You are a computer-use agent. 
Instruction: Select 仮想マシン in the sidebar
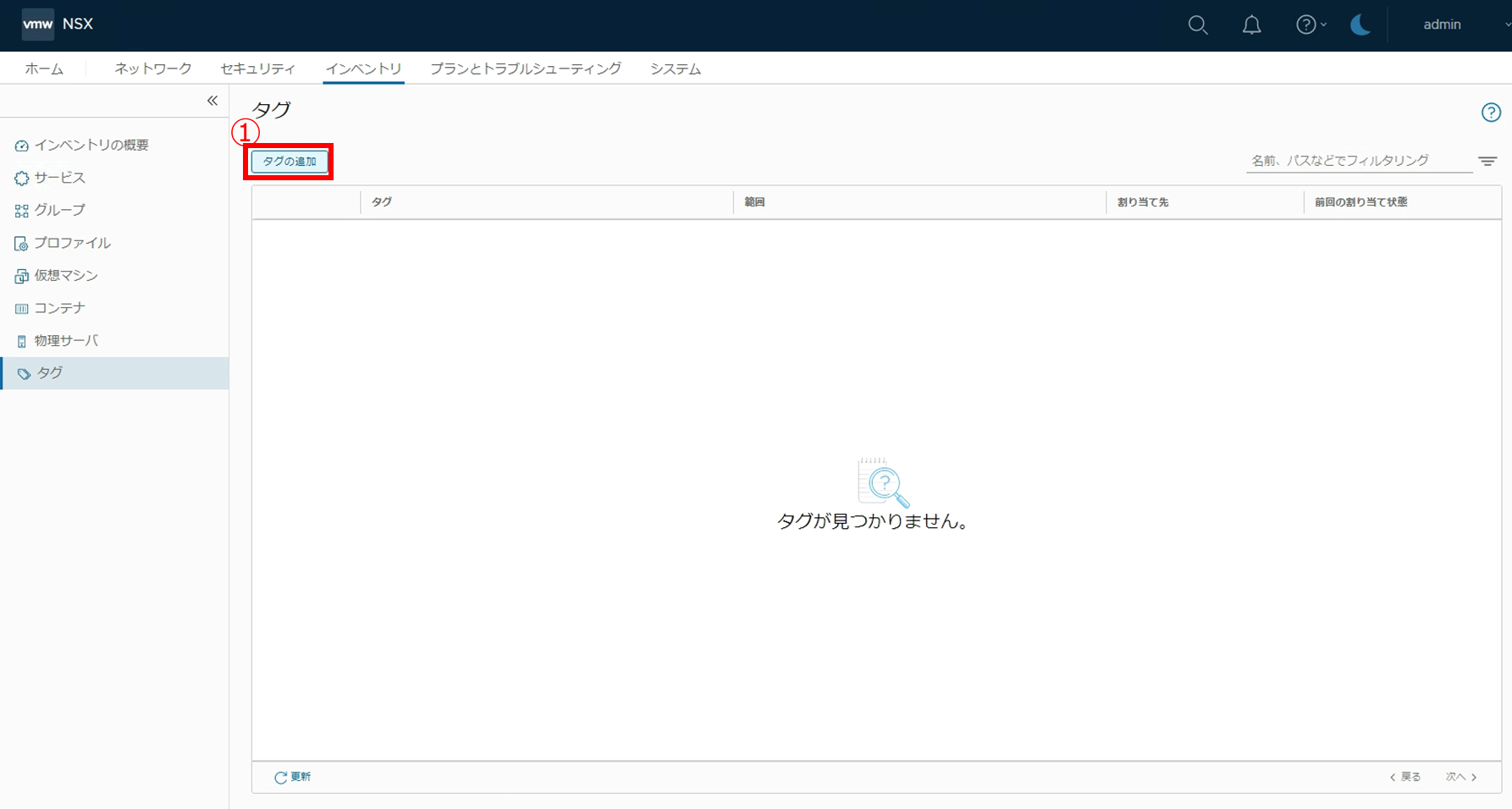pos(66,276)
